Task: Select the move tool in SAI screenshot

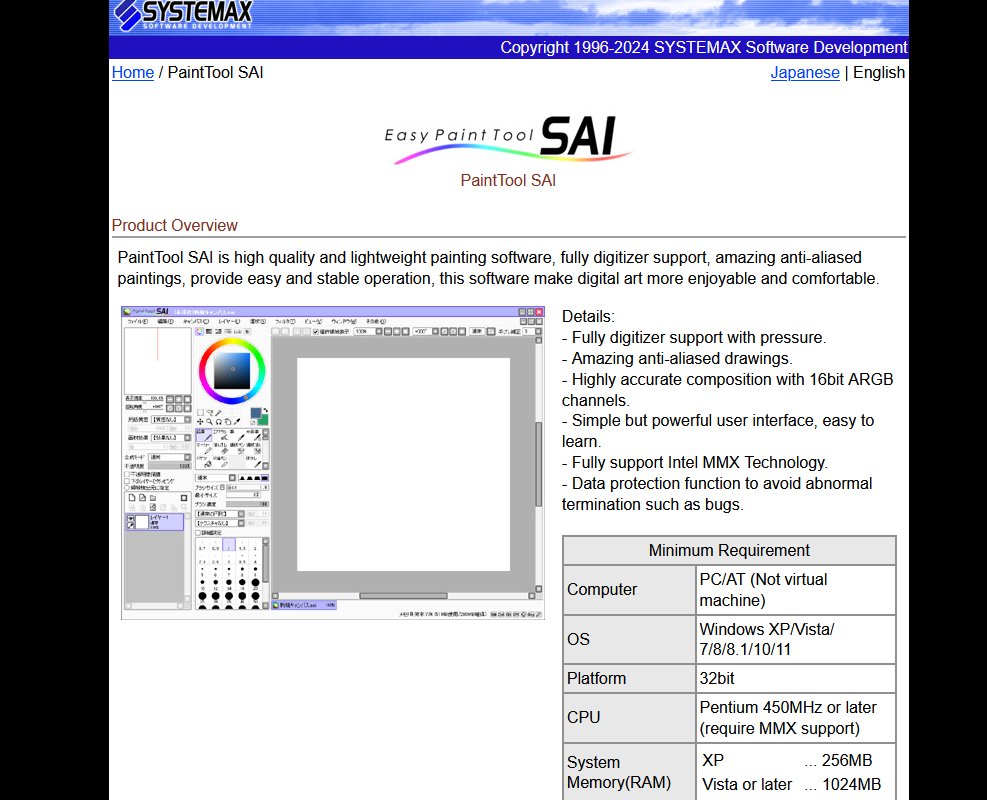Action: tap(200, 422)
